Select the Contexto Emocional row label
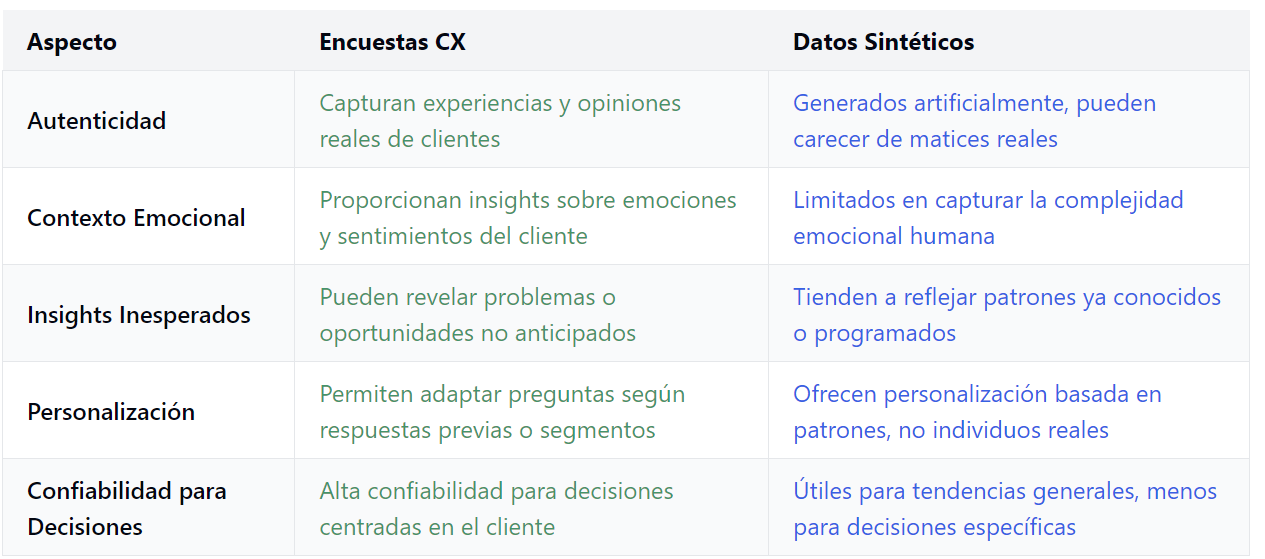This screenshot has height=559, width=1265. (x=136, y=218)
